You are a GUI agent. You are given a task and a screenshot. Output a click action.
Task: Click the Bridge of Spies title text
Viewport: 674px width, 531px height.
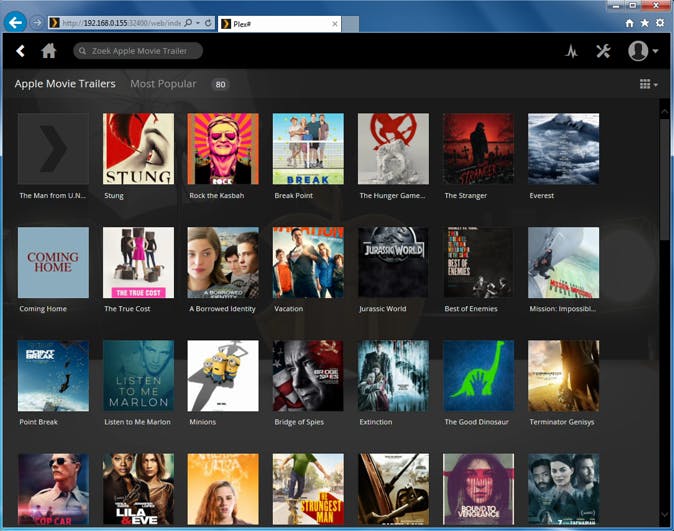point(299,422)
